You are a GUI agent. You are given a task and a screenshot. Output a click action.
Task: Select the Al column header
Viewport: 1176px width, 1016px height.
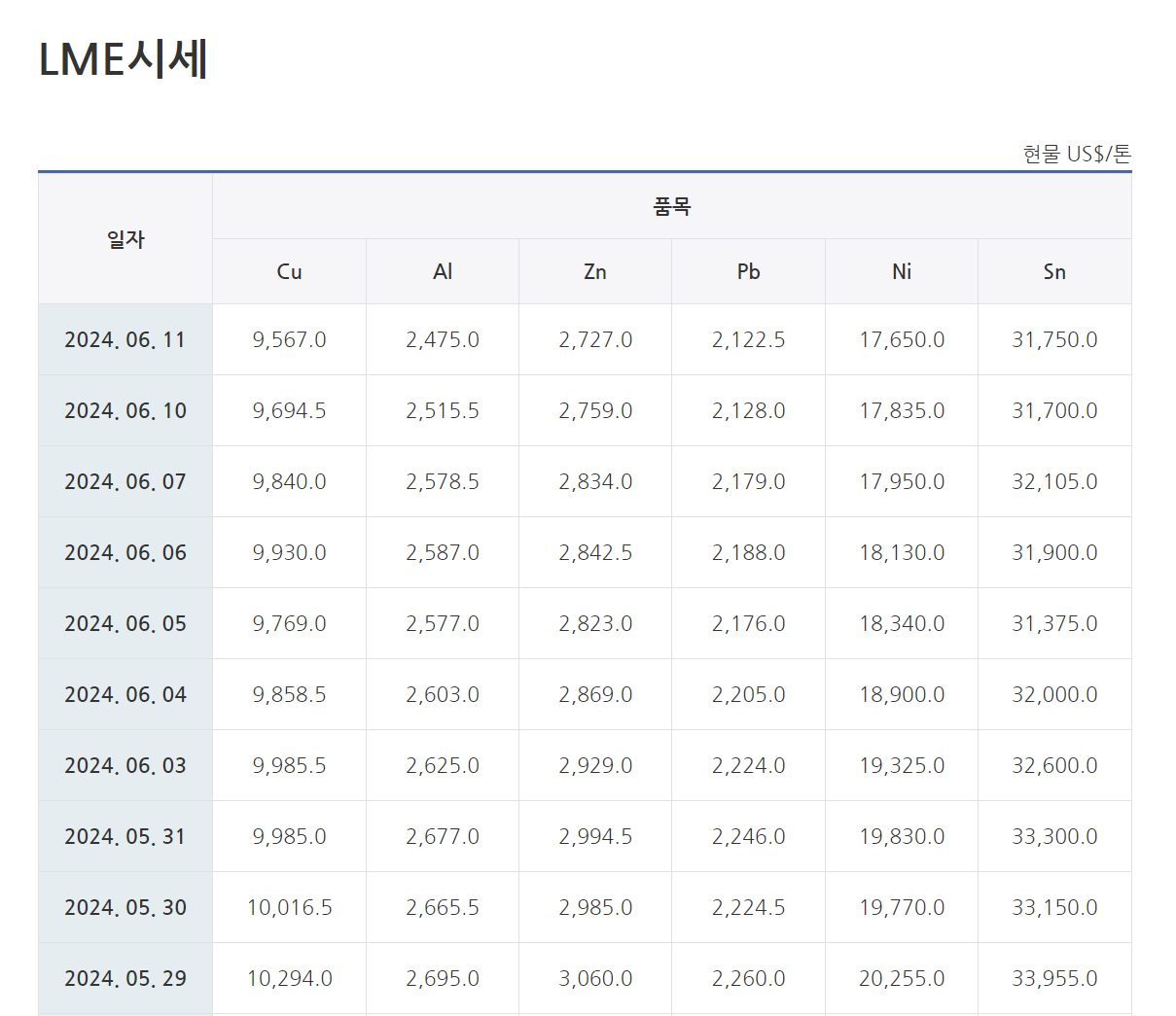coord(443,272)
